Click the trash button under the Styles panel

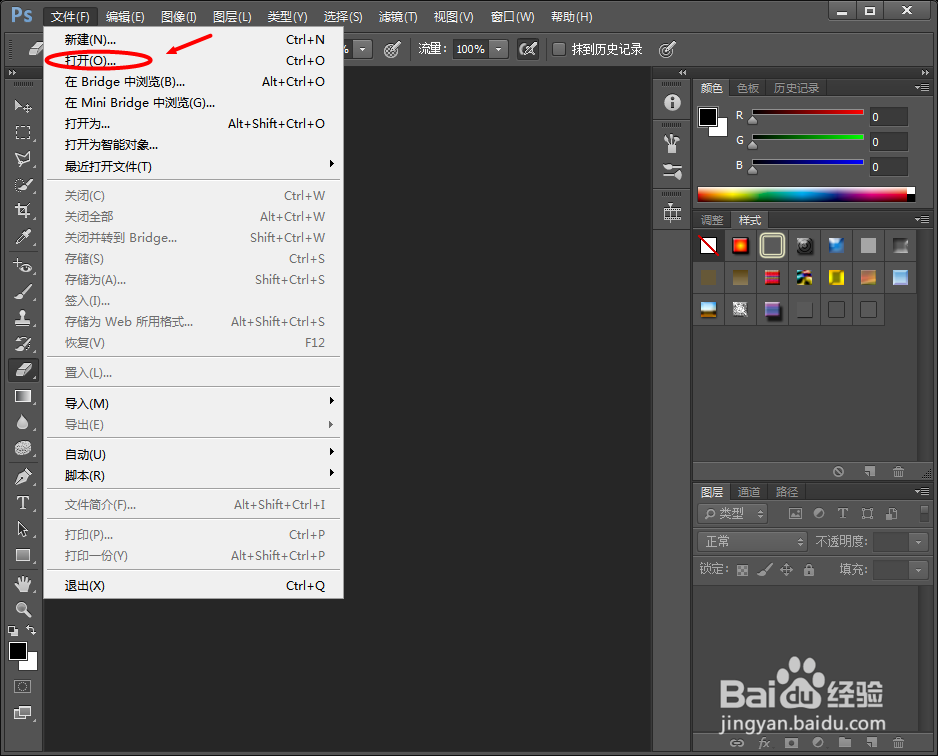[898, 471]
